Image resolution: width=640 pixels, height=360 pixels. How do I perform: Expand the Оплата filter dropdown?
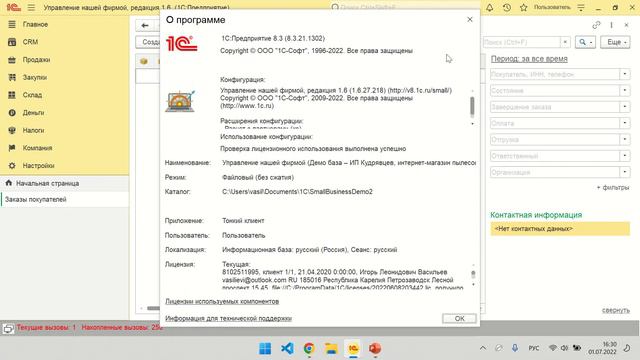click(624, 123)
